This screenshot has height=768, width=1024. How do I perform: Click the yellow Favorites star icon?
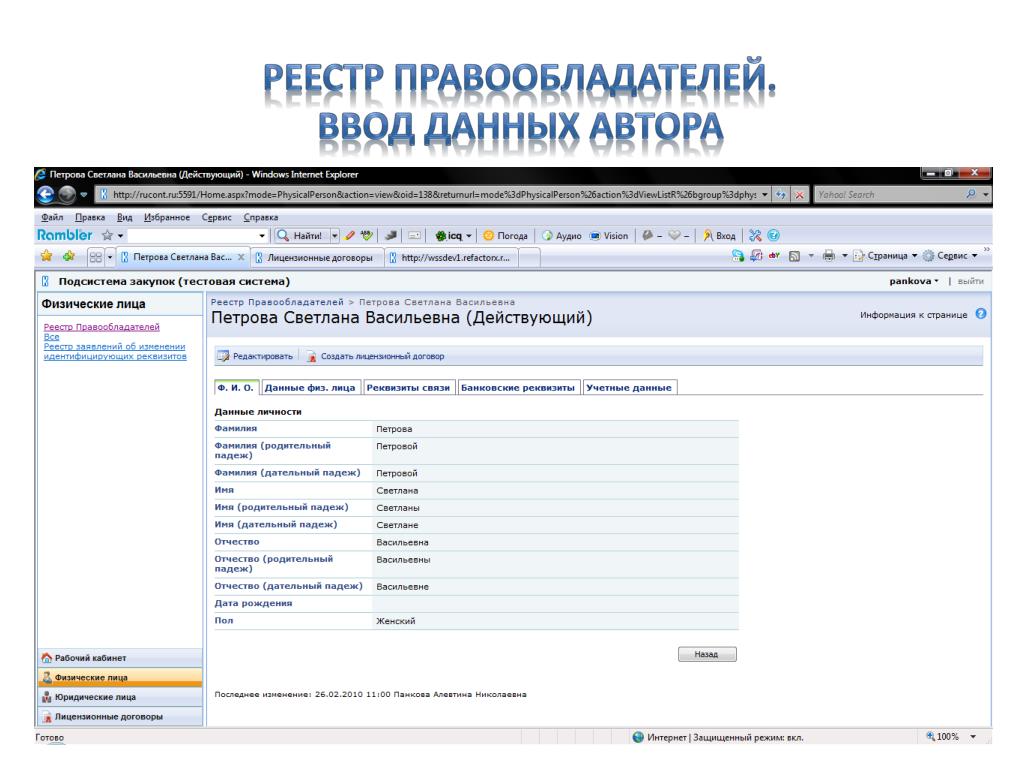click(x=46, y=256)
